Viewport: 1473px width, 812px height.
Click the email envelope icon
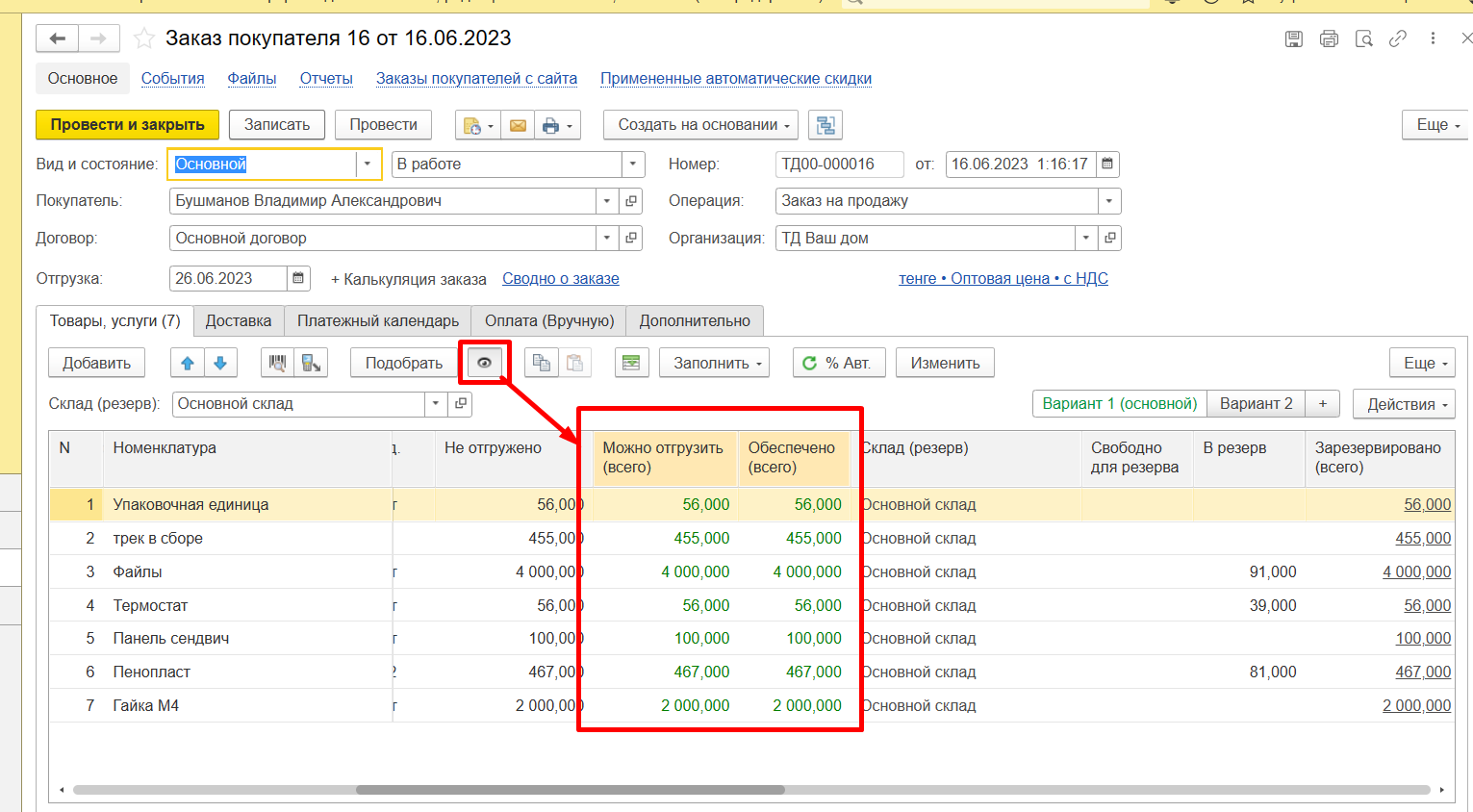tap(518, 125)
